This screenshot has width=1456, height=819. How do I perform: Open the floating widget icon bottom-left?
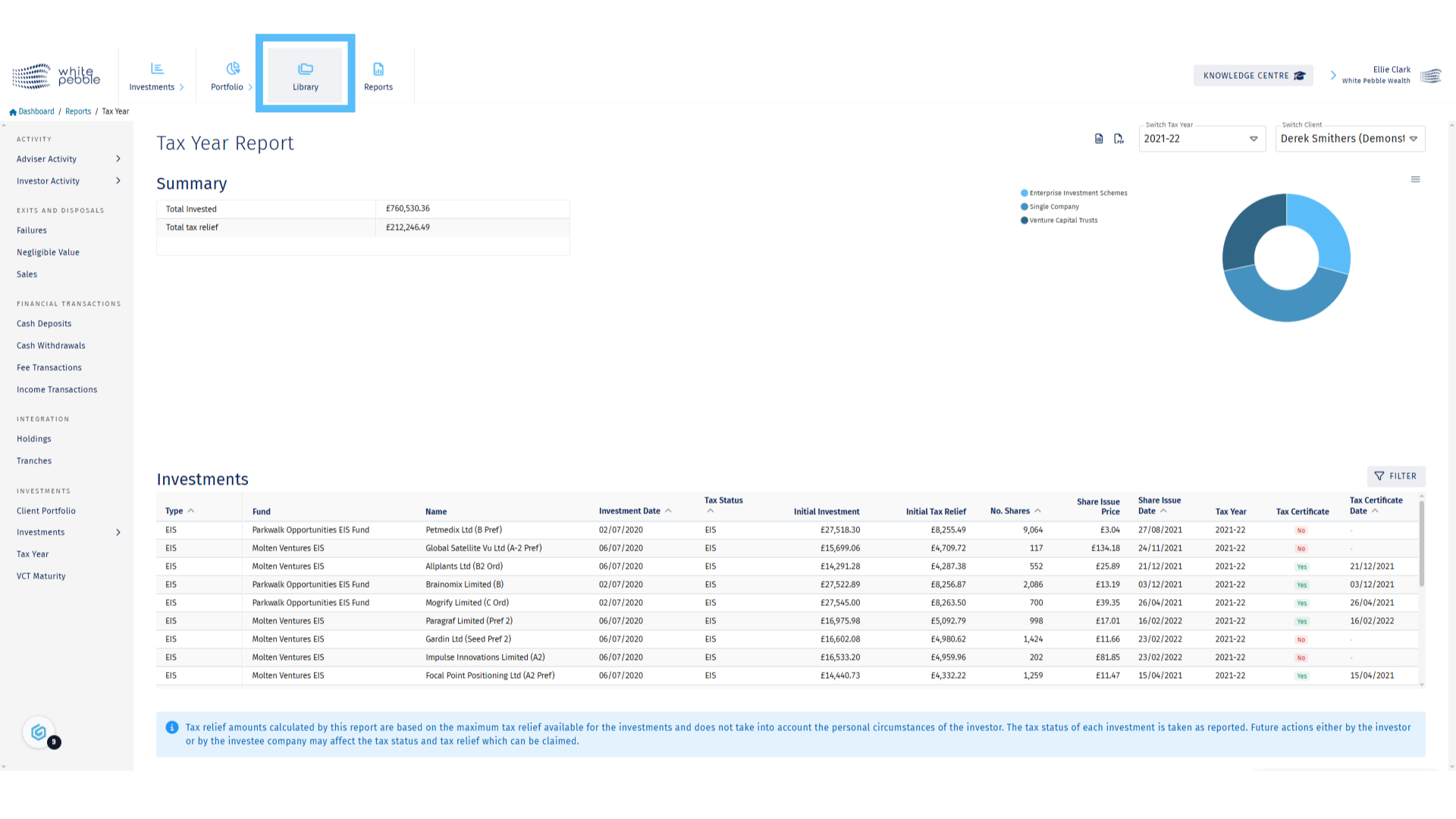pyautogui.click(x=39, y=732)
